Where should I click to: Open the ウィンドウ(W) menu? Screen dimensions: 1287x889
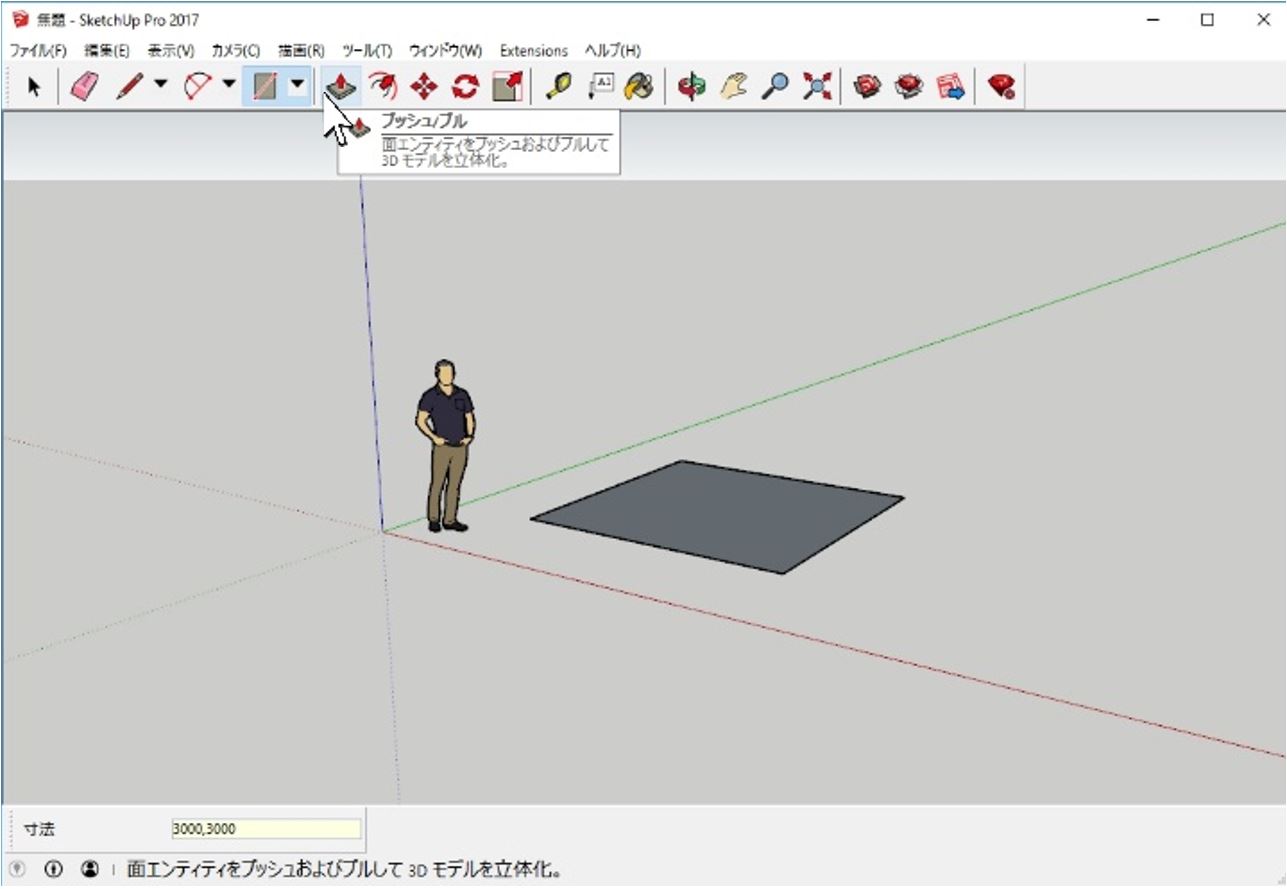pyautogui.click(x=445, y=50)
